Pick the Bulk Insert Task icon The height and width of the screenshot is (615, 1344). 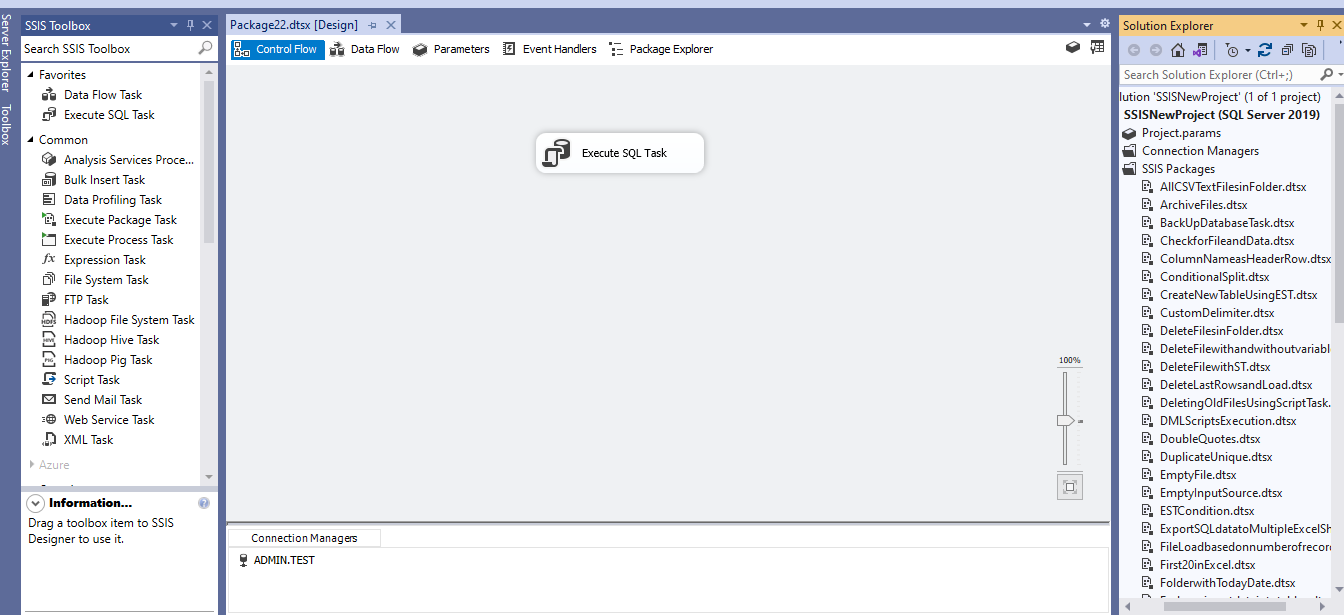click(x=49, y=180)
